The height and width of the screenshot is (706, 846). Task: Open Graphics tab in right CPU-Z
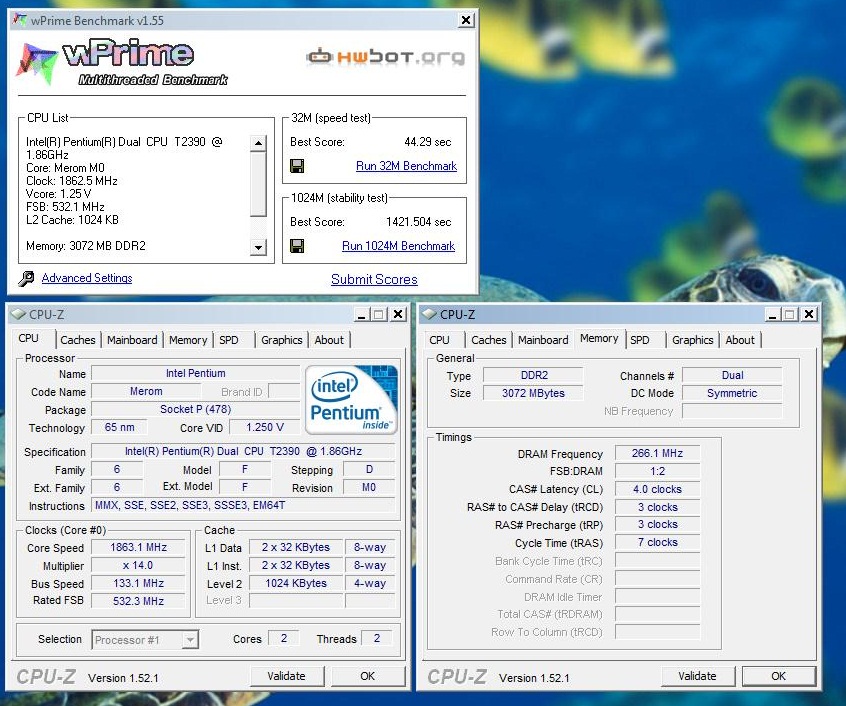point(693,340)
